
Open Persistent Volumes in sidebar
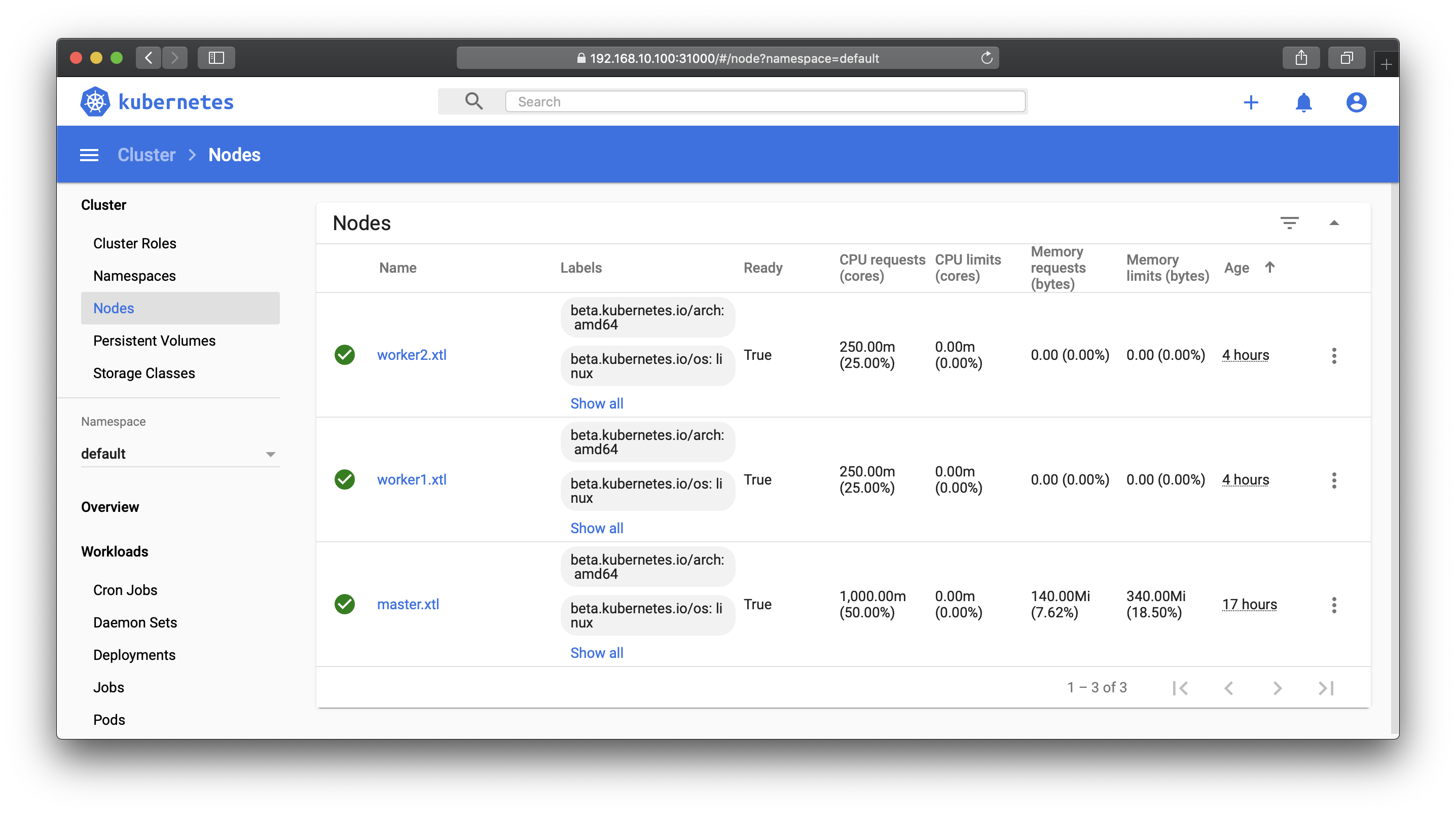click(x=155, y=340)
